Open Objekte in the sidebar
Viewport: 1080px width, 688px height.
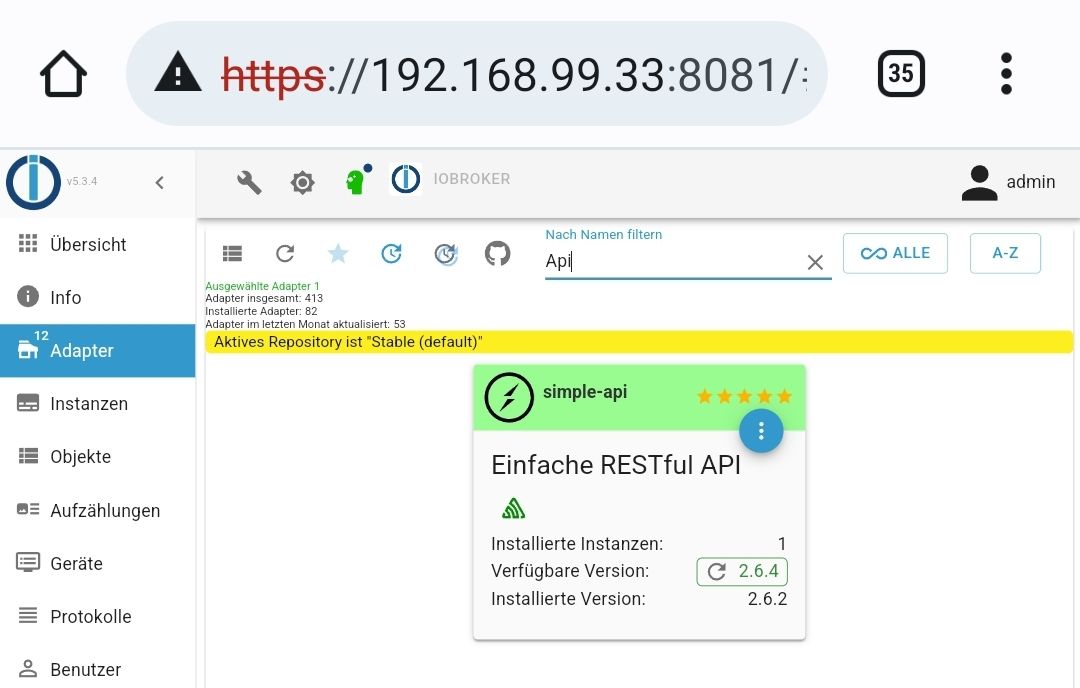click(98, 457)
